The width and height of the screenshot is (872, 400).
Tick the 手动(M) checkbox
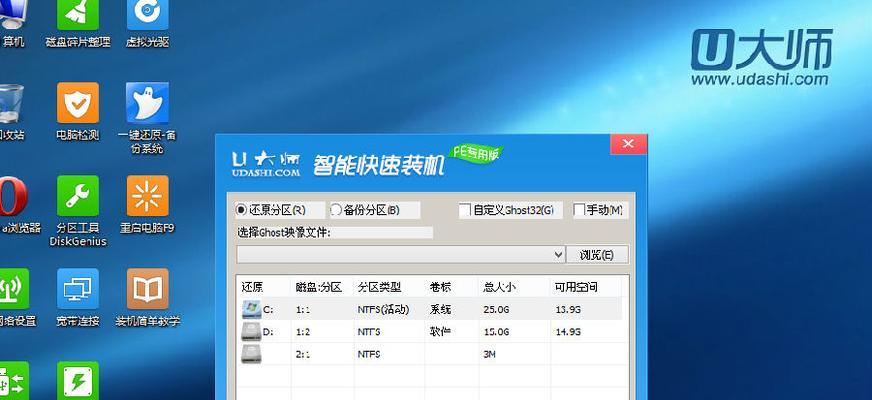pyautogui.click(x=579, y=210)
